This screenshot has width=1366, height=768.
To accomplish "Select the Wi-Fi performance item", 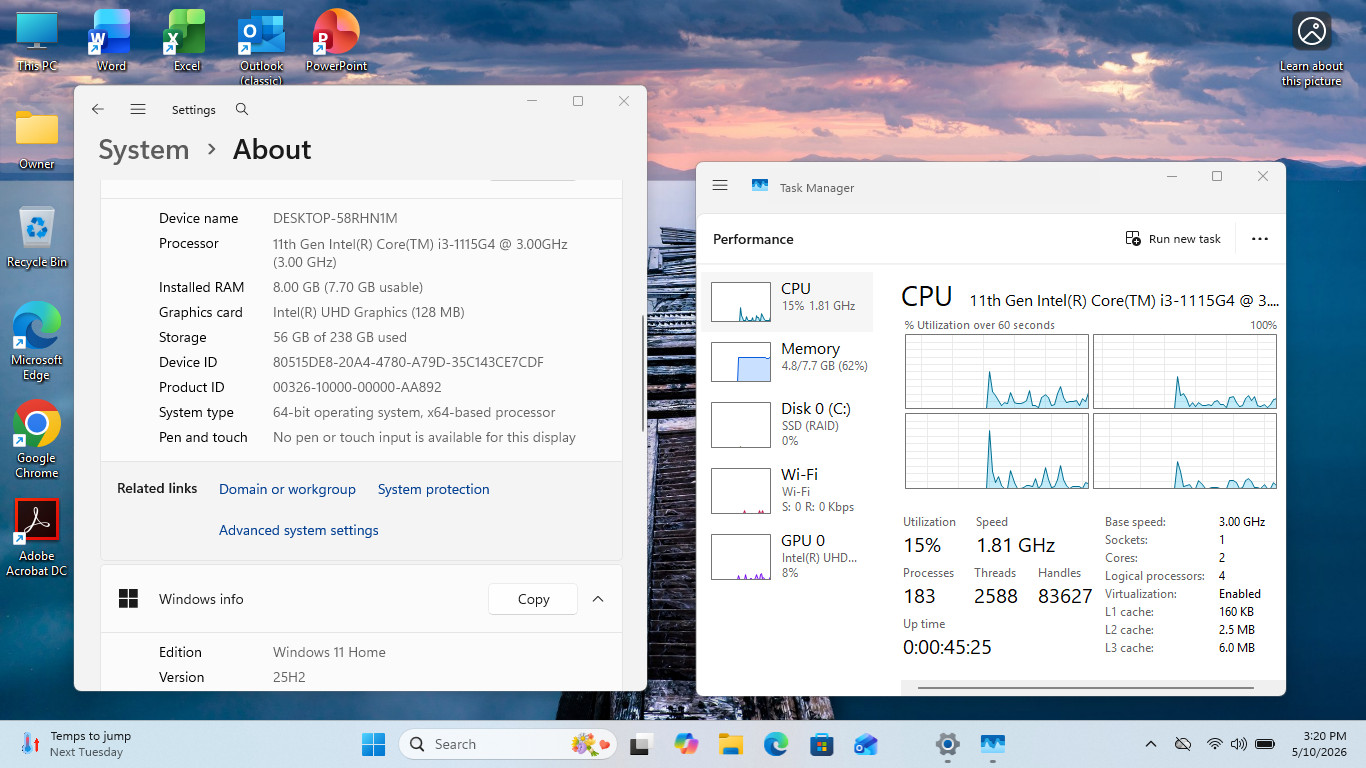I will (787, 490).
